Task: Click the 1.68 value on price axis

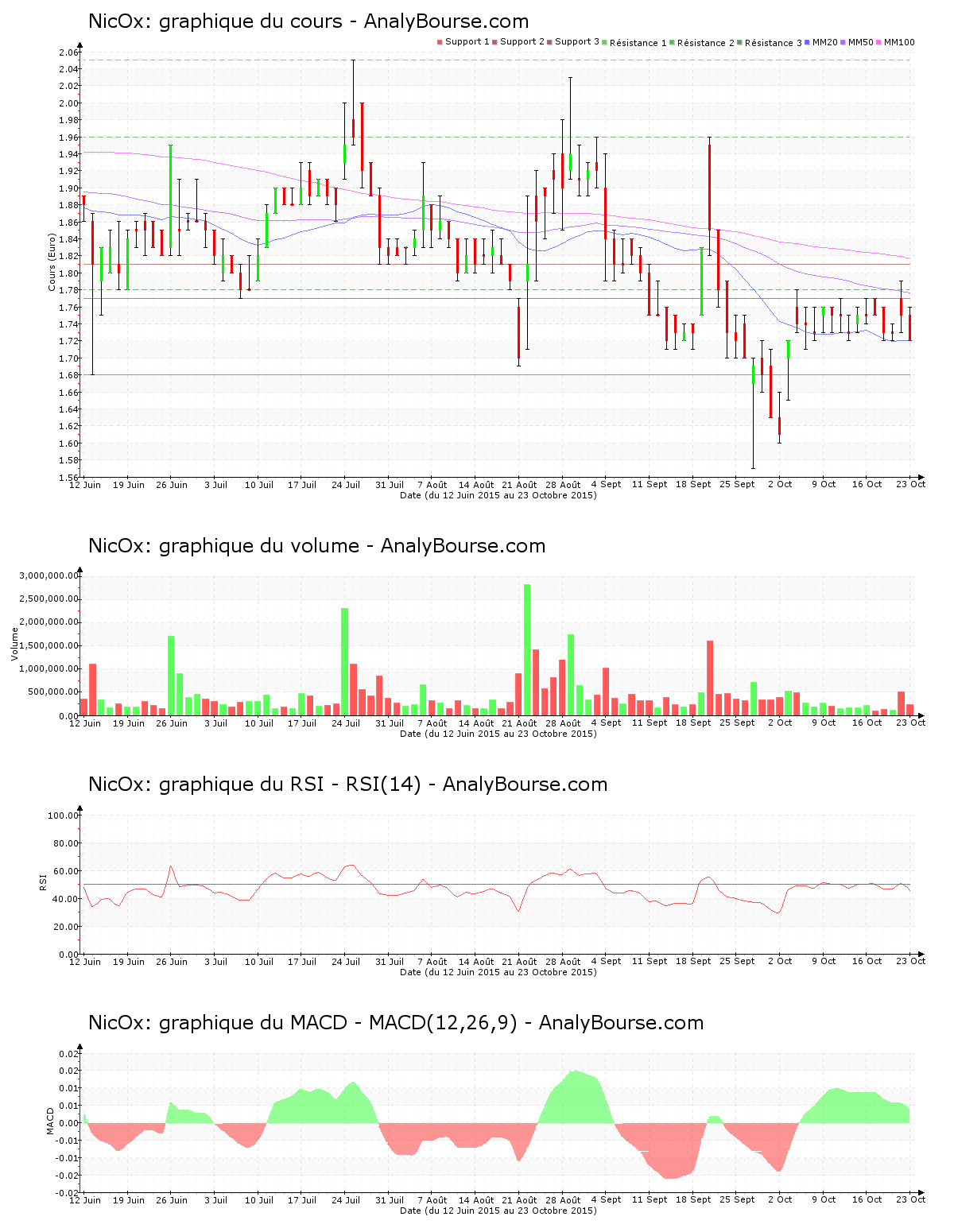Action: 68,375
